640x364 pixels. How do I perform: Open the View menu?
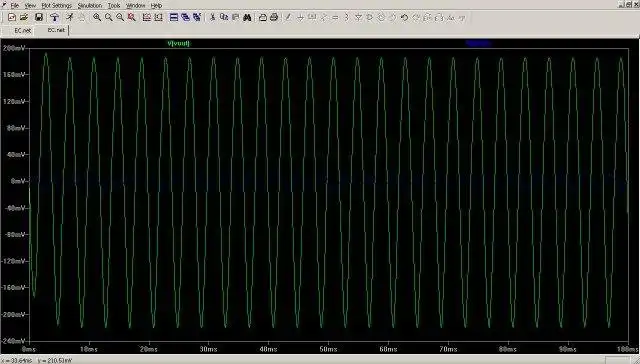30,5
